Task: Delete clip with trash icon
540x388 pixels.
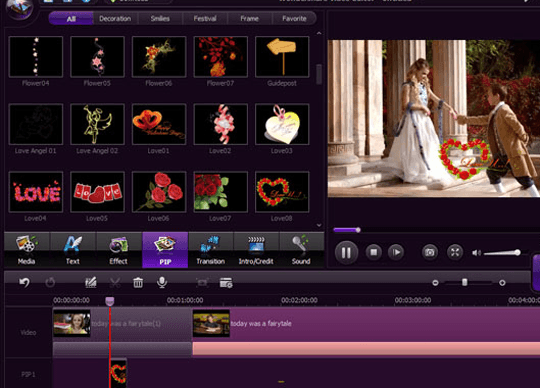Action: coord(138,283)
